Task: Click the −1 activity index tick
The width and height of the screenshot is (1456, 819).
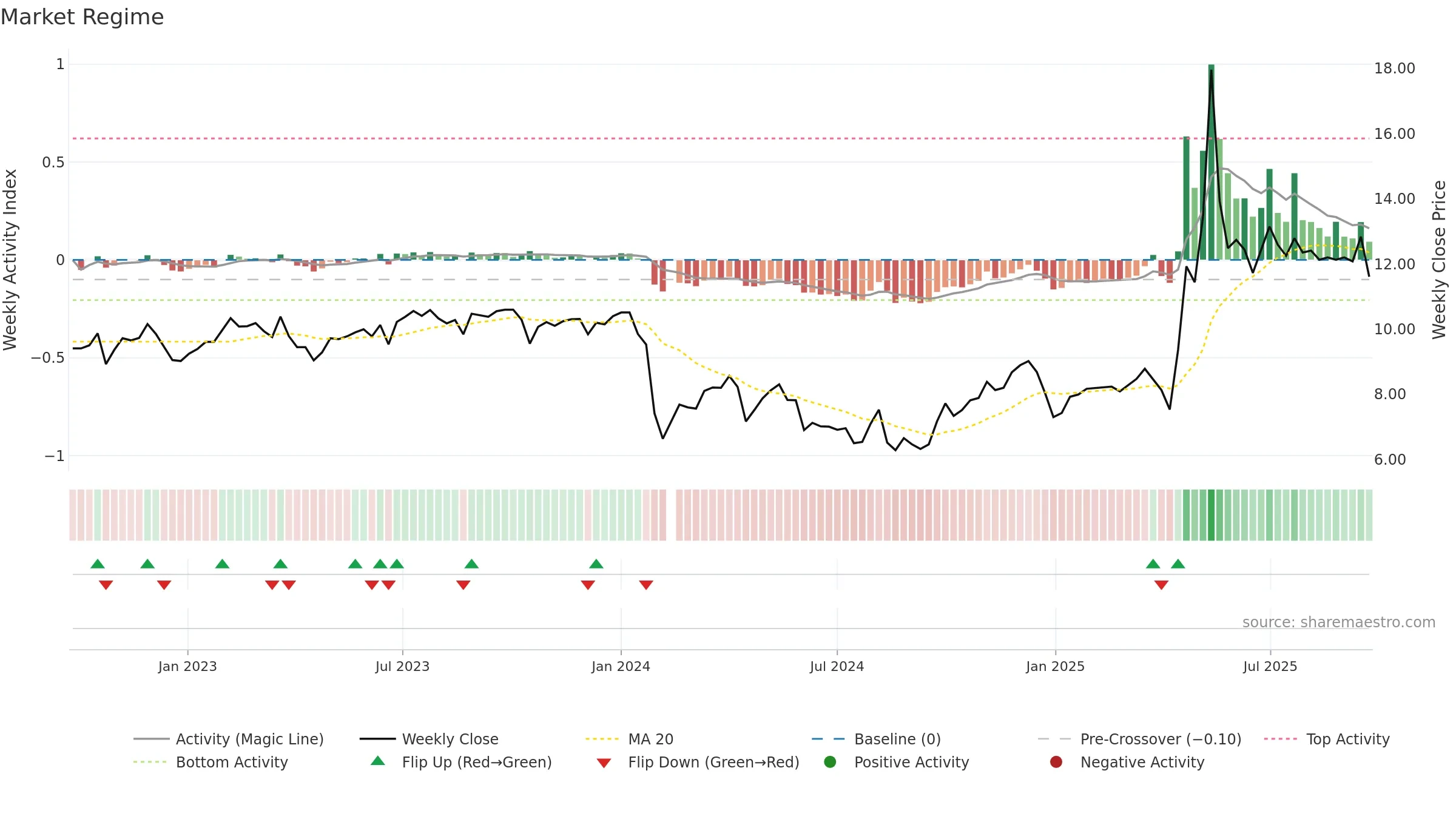Action: (54, 456)
